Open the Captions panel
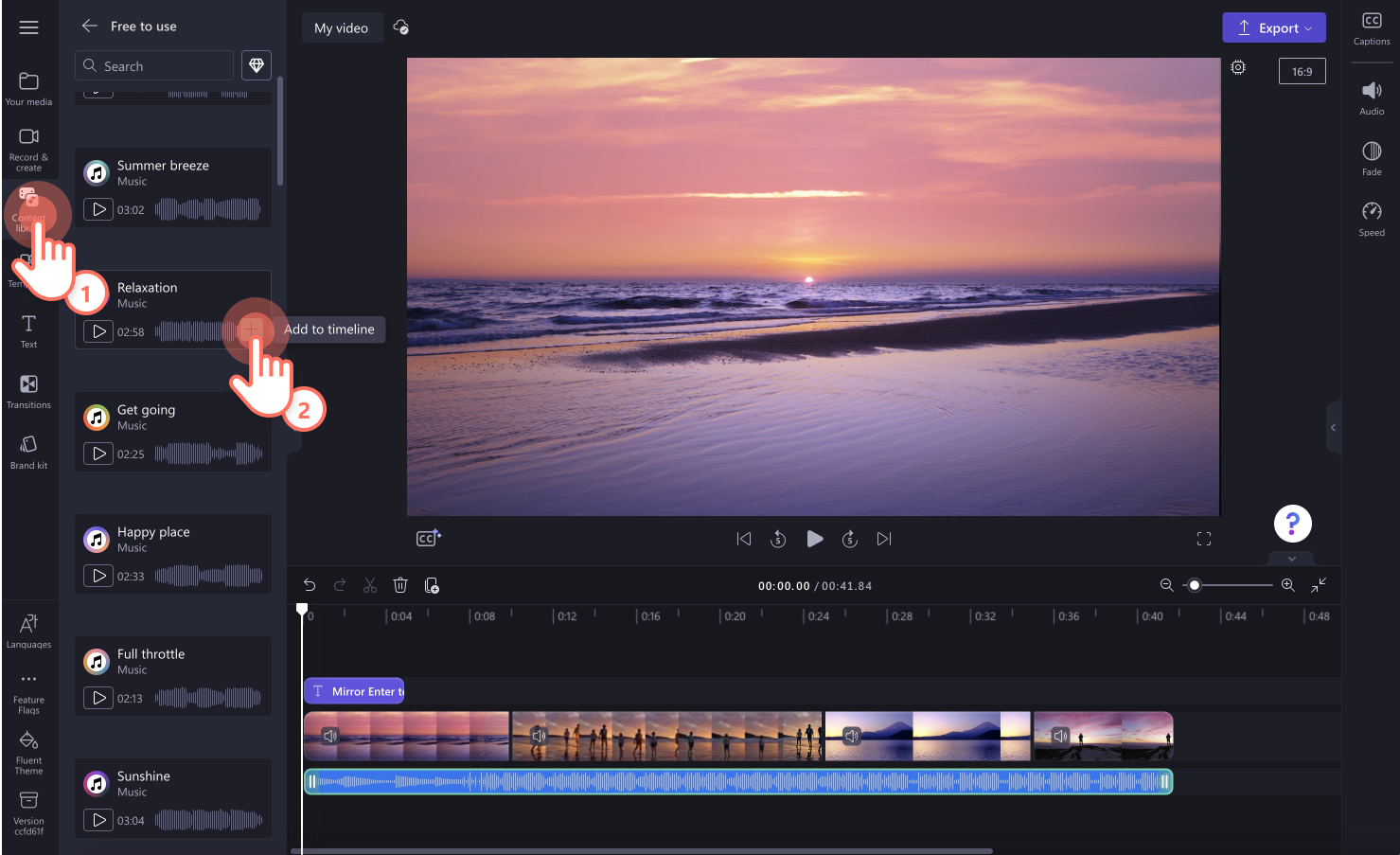The image size is (1400, 855). 1372,28
